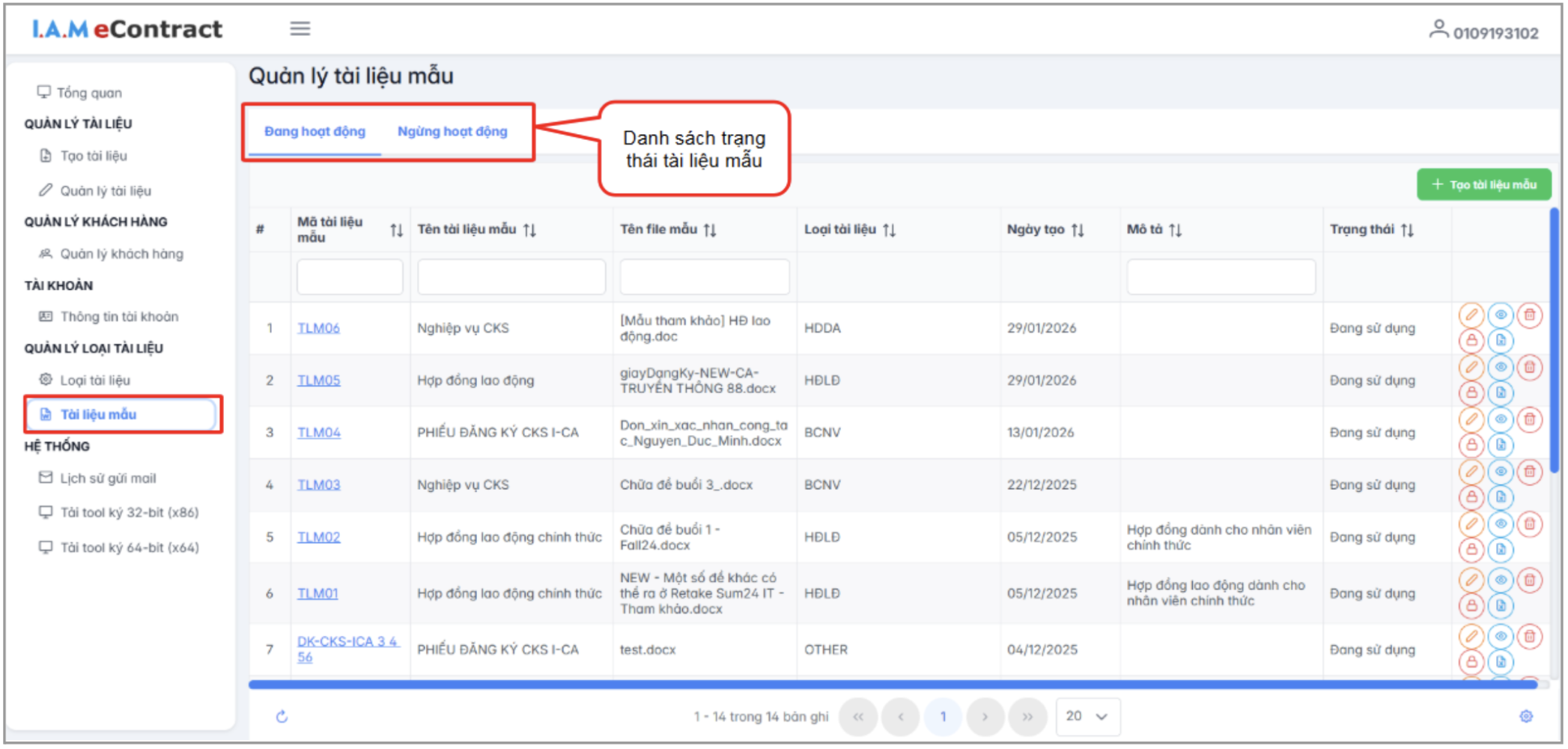
Task: Toggle view eye icon for TLM06 row
Action: 1500,315
